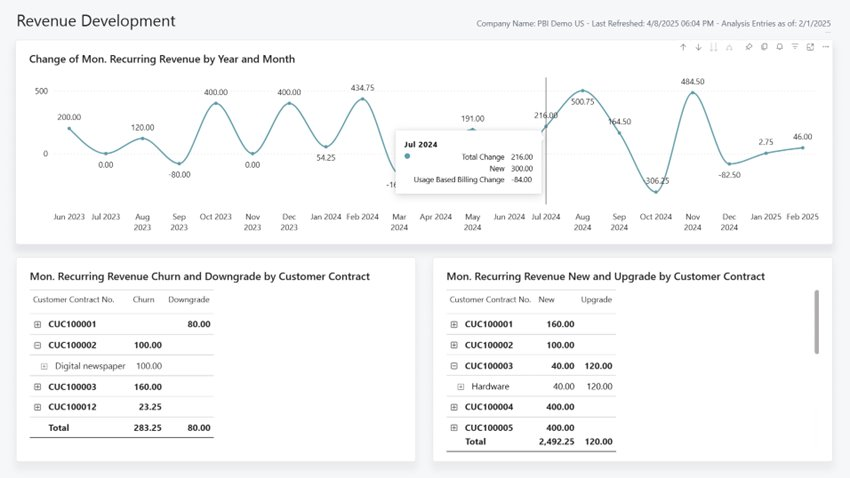Pin the revenue chart visual
Viewport: 850px width, 478px height.
(x=749, y=47)
